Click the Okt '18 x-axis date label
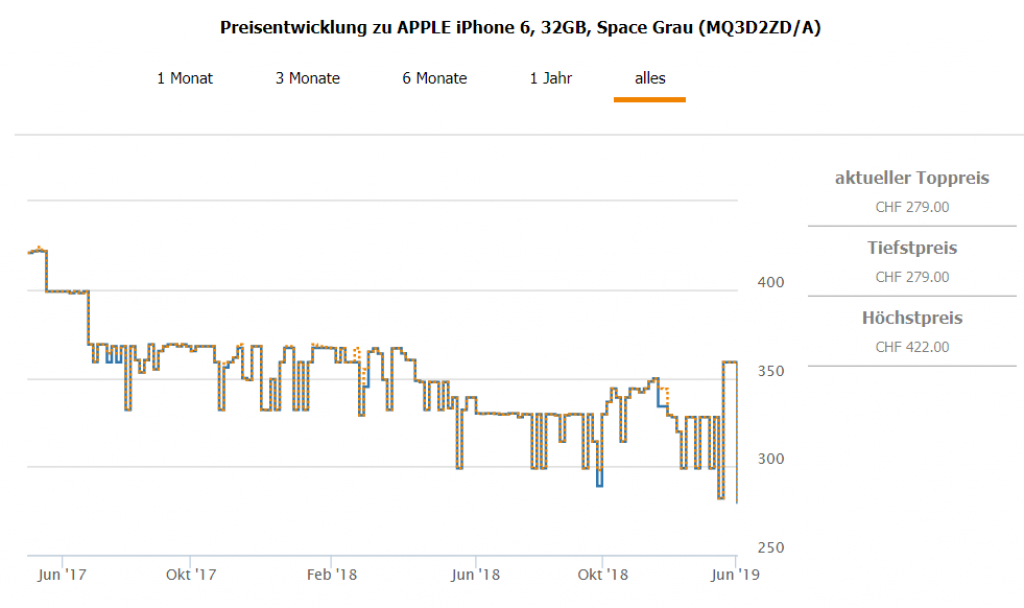This screenshot has height=608, width=1024. point(603,575)
